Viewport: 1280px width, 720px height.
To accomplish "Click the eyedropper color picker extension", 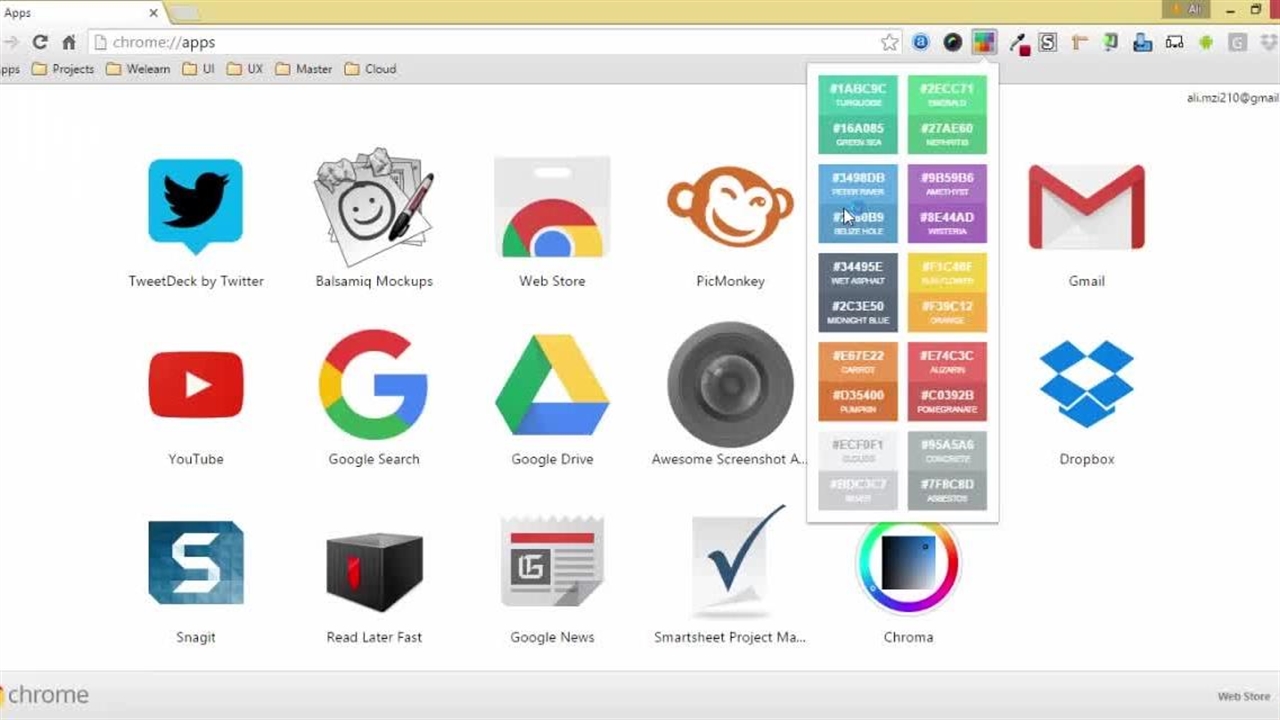I will 1018,43.
